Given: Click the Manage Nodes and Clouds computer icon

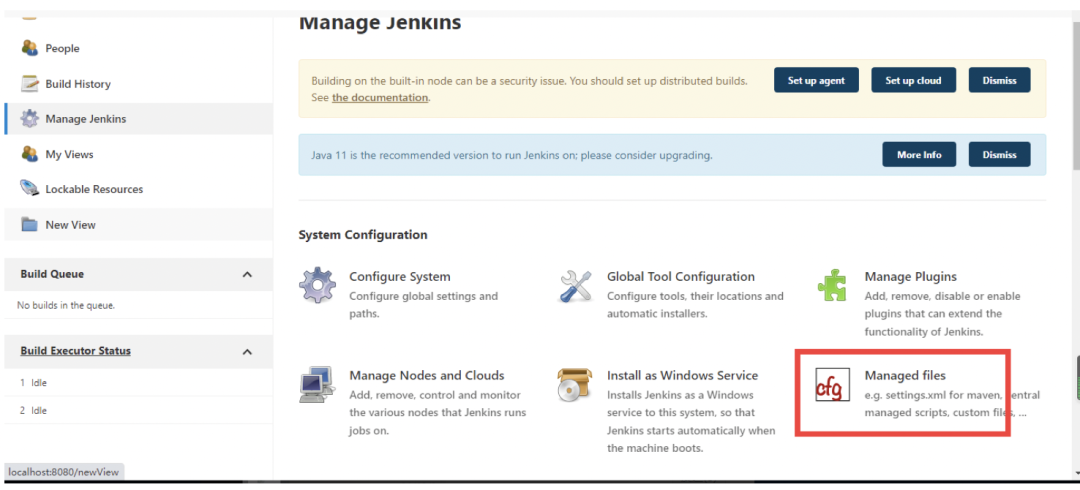Looking at the screenshot, I should (x=318, y=385).
